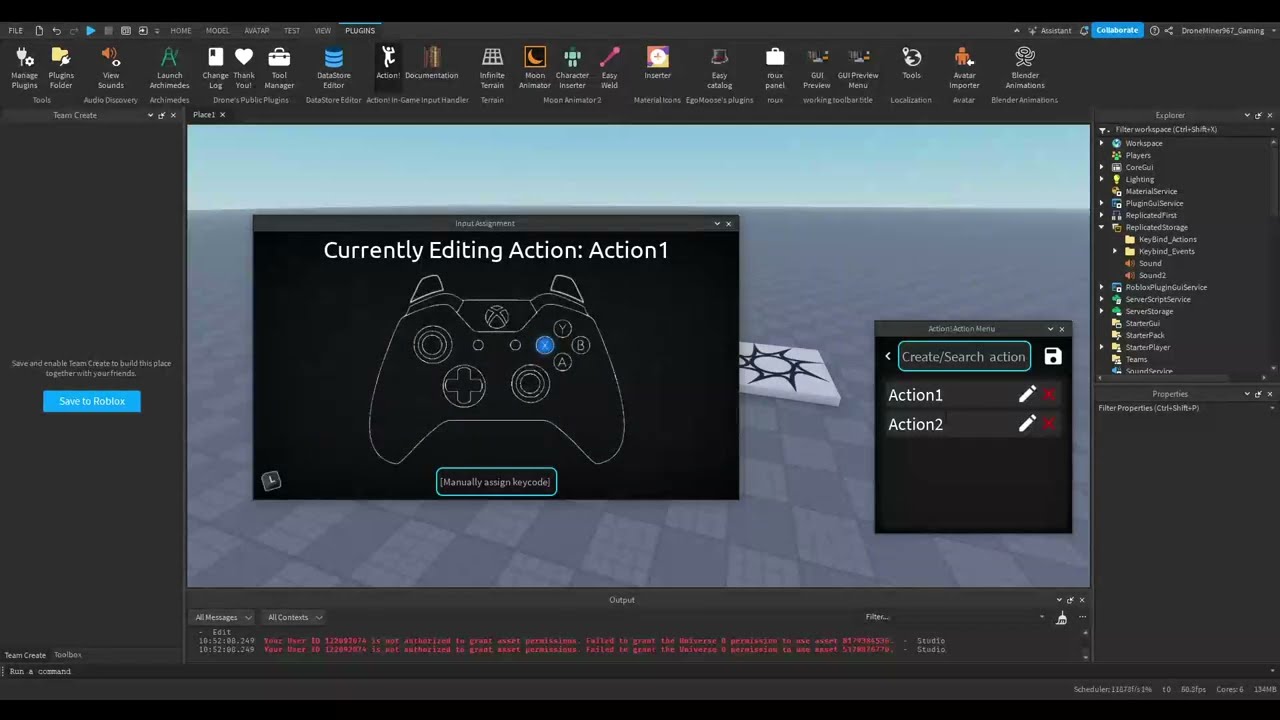Click the save icon in Action Menu

click(1052, 356)
